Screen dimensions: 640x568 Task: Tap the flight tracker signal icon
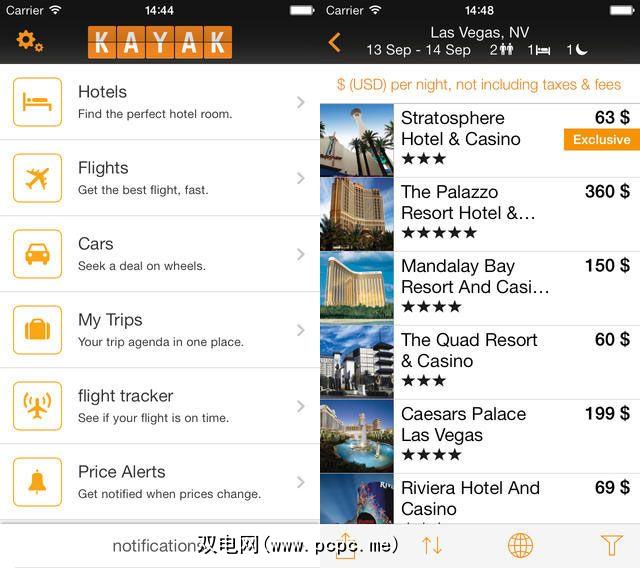[38, 406]
